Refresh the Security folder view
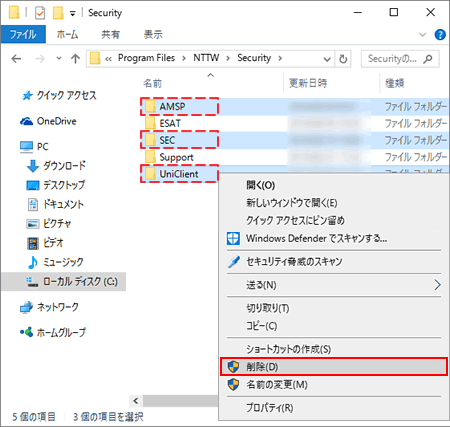The image size is (450, 427). point(343,59)
